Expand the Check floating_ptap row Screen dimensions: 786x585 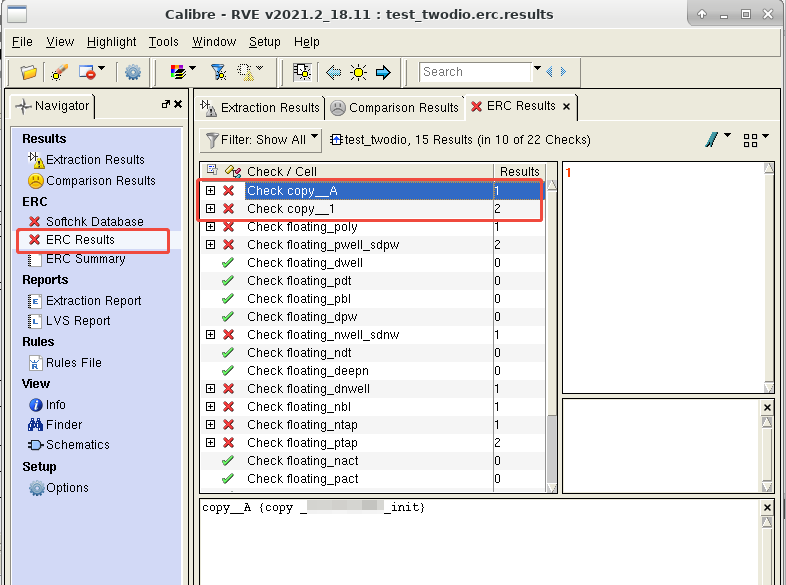pyautogui.click(x=211, y=443)
